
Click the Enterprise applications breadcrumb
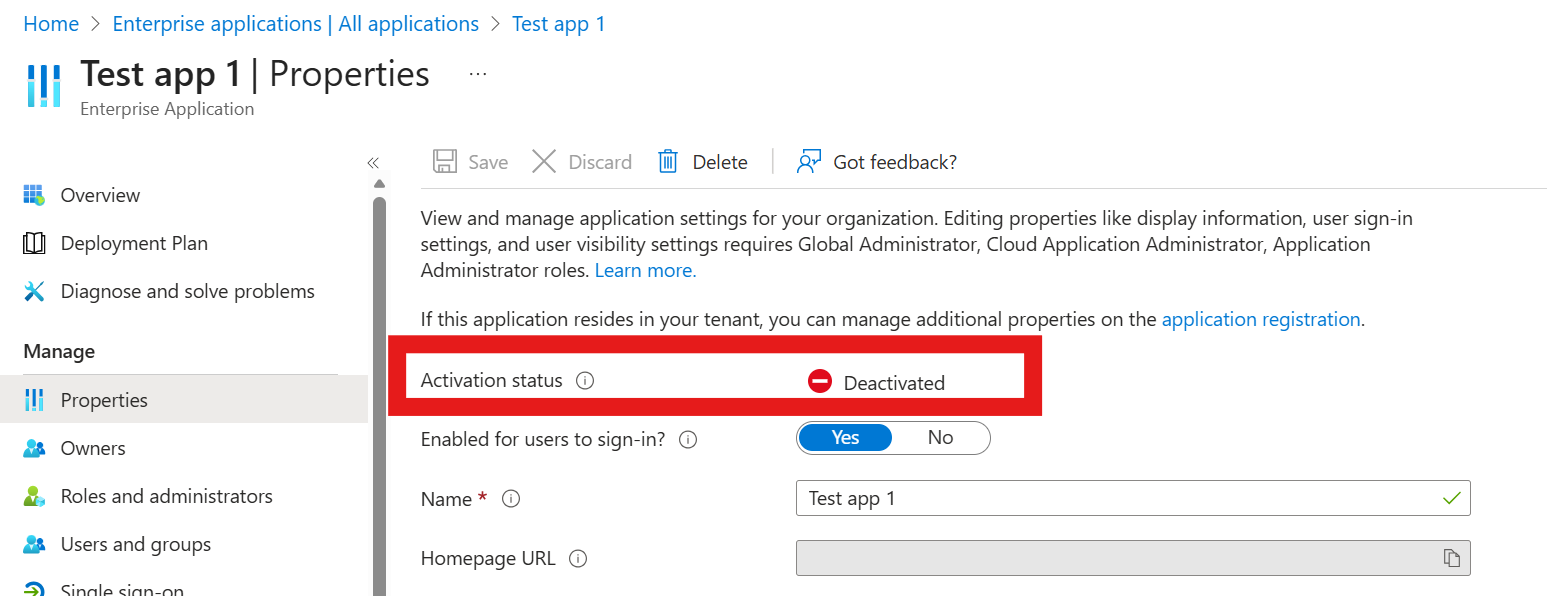(x=295, y=23)
